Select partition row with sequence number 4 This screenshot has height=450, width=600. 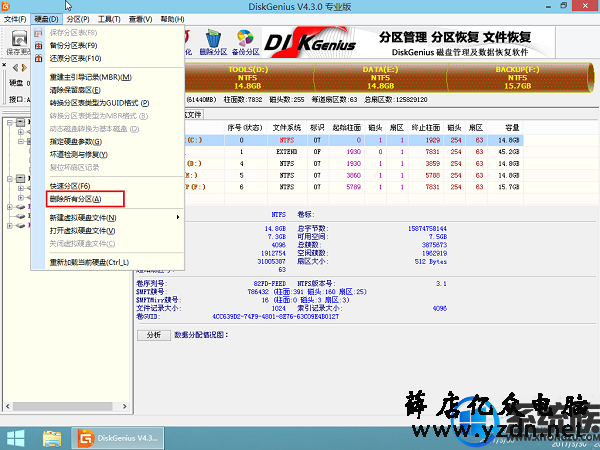(x=354, y=164)
